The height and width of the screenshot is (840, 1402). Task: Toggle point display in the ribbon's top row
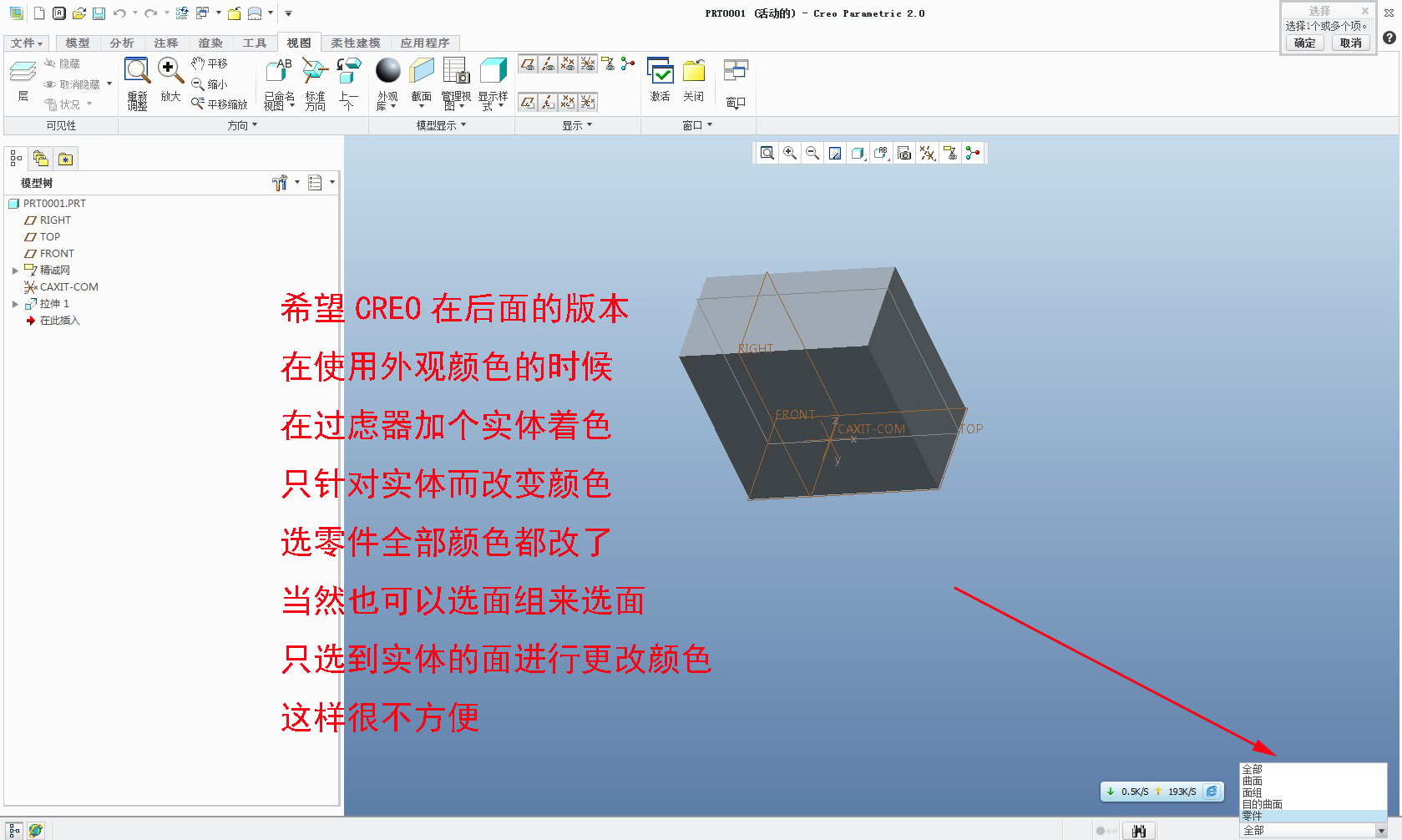pos(568,64)
